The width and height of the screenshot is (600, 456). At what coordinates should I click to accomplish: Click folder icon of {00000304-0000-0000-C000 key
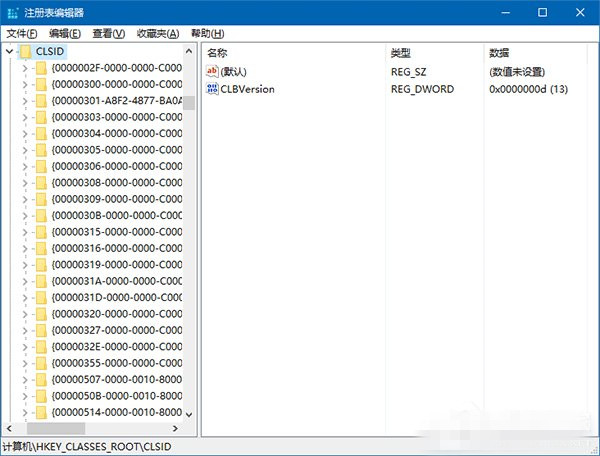41,134
